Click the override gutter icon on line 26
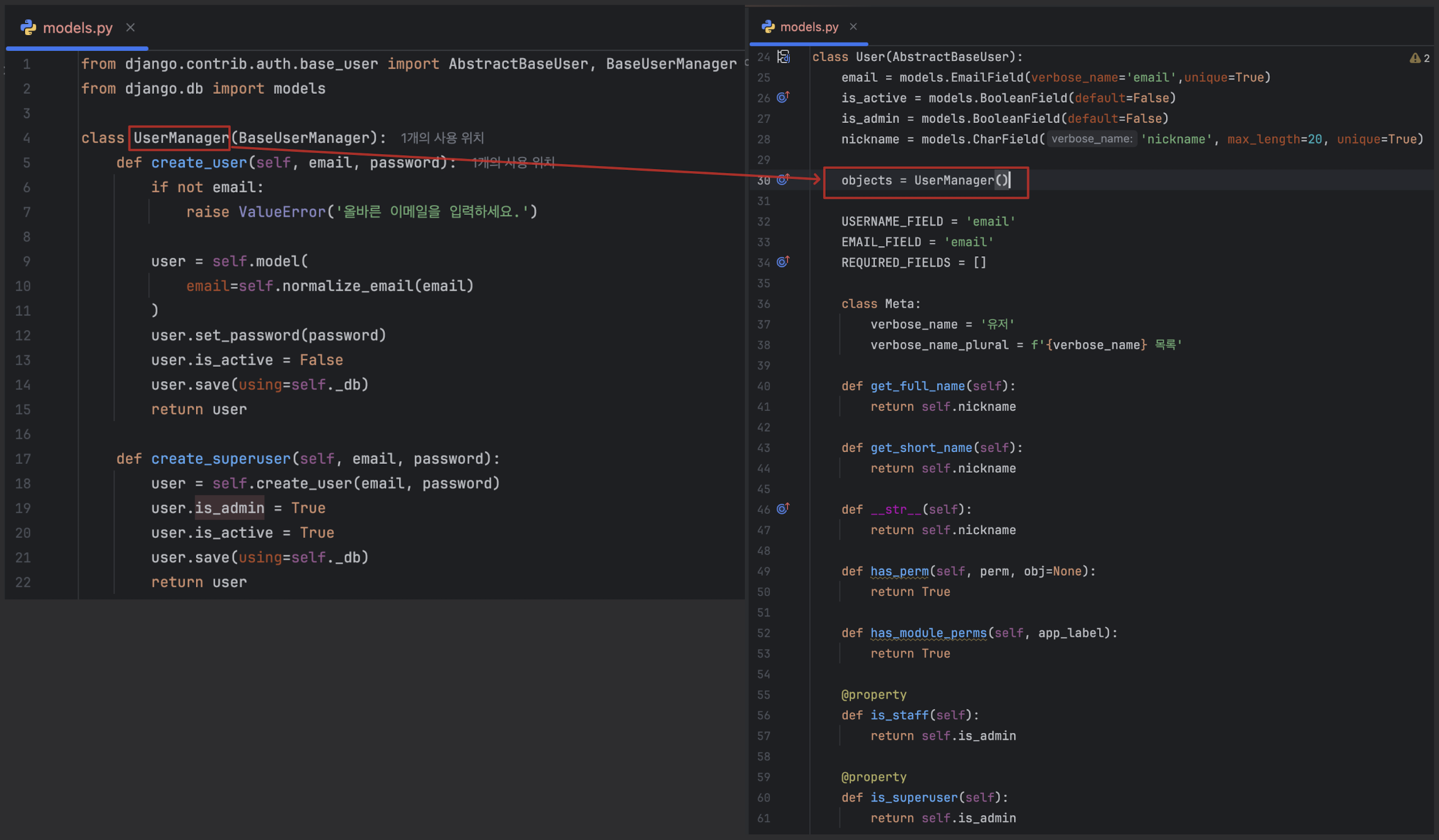The width and height of the screenshot is (1439, 840). [783, 97]
